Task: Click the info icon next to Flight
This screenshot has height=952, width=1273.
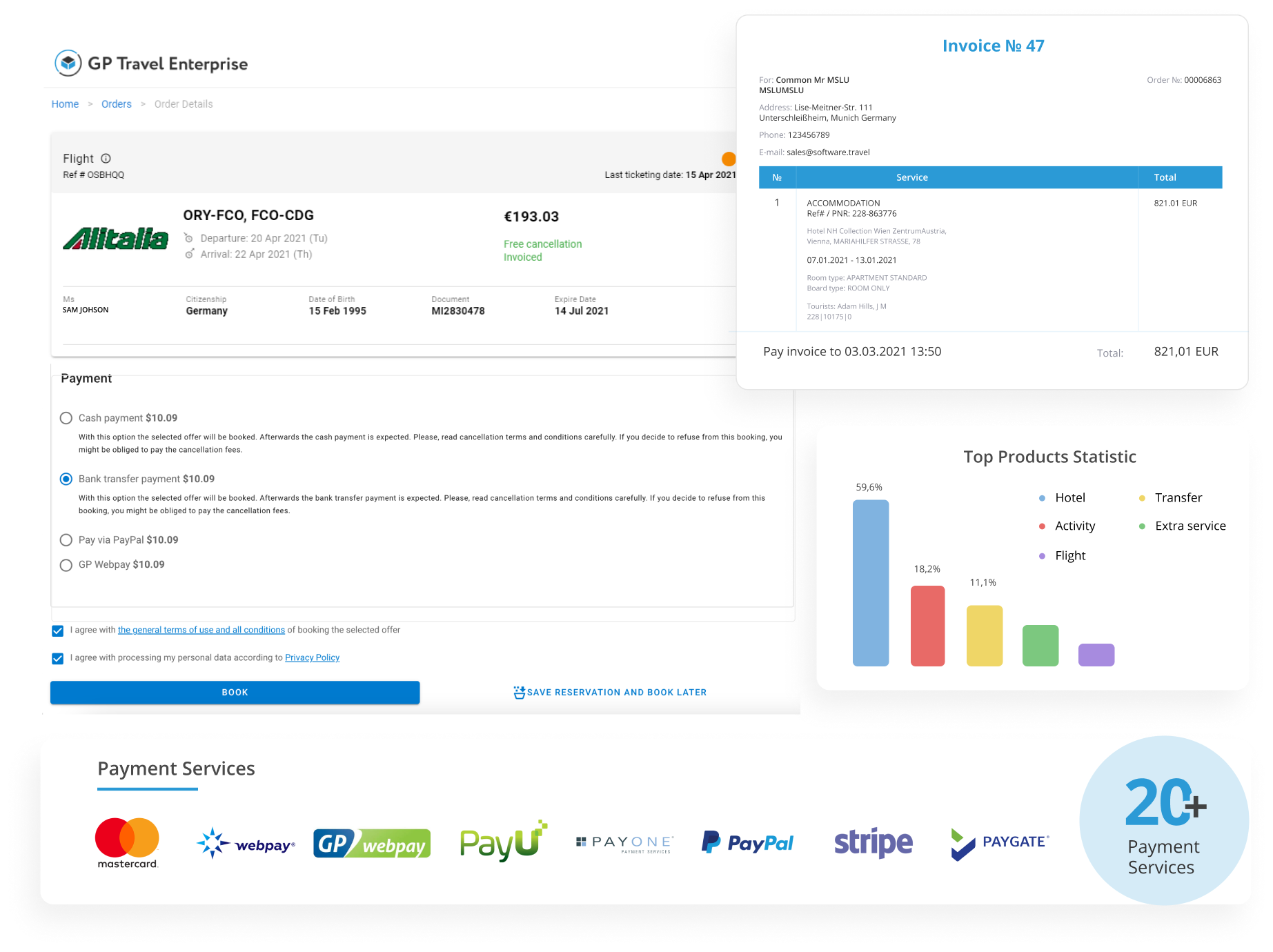Action: 106,158
